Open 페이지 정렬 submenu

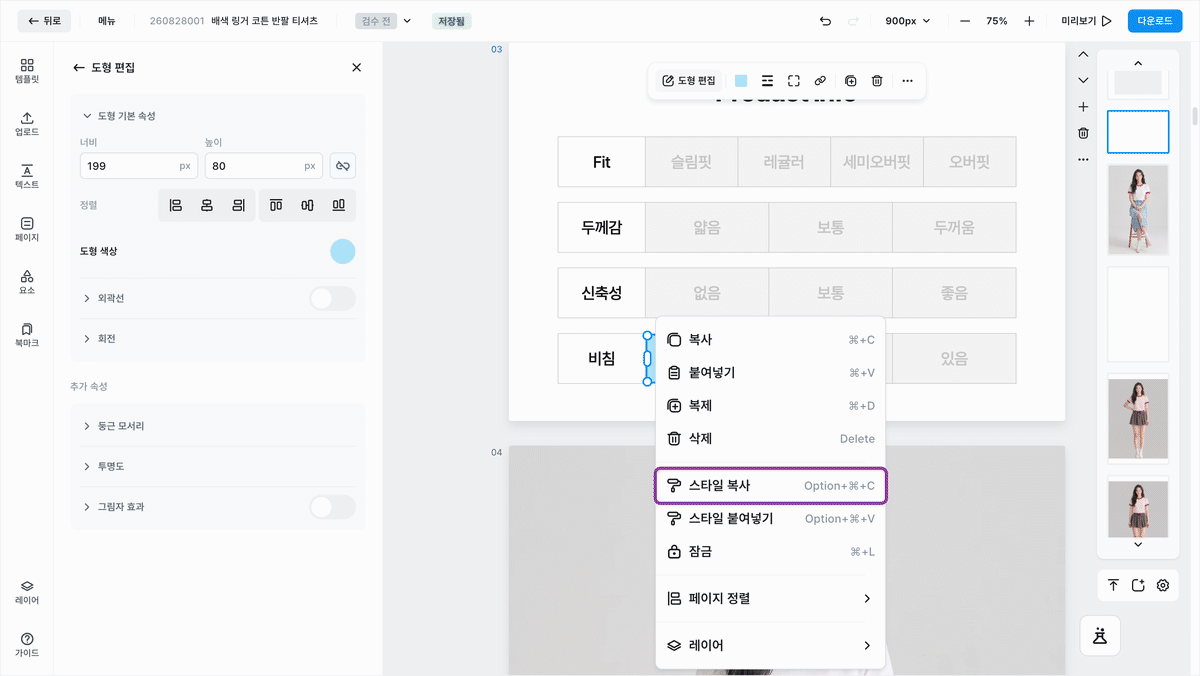point(770,599)
